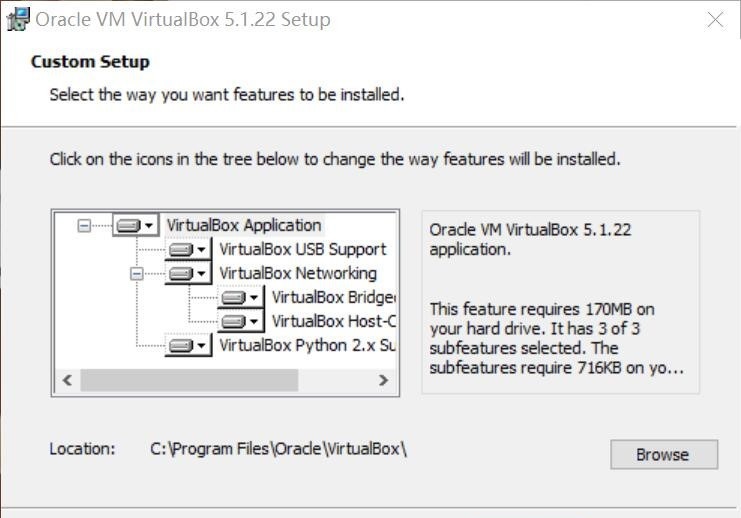The image size is (741, 518).
Task: Select the VirtualBox USB Support item
Action: click(302, 250)
